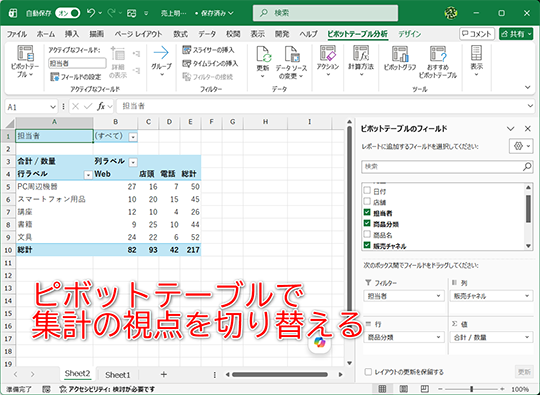Open the グループ arrow button

click(x=162, y=61)
